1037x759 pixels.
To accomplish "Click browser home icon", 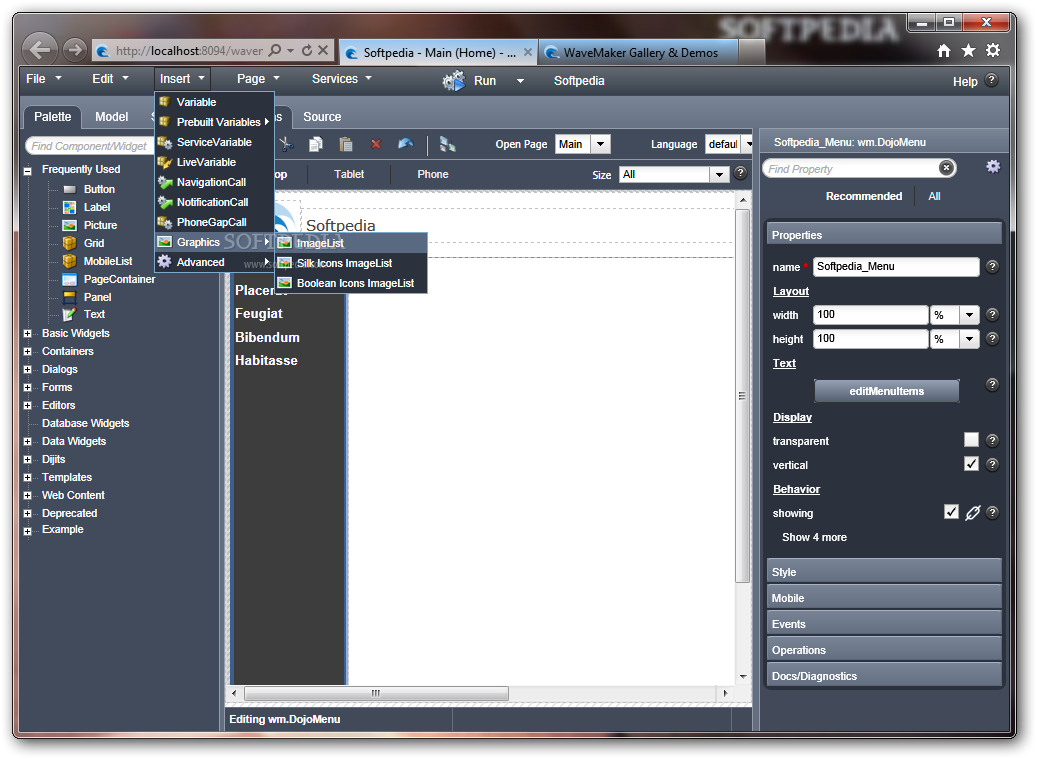I will (944, 51).
